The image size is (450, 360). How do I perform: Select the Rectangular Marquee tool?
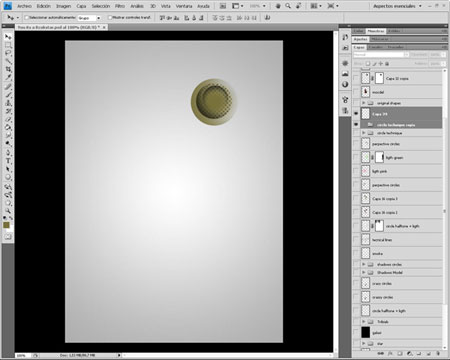click(8, 45)
